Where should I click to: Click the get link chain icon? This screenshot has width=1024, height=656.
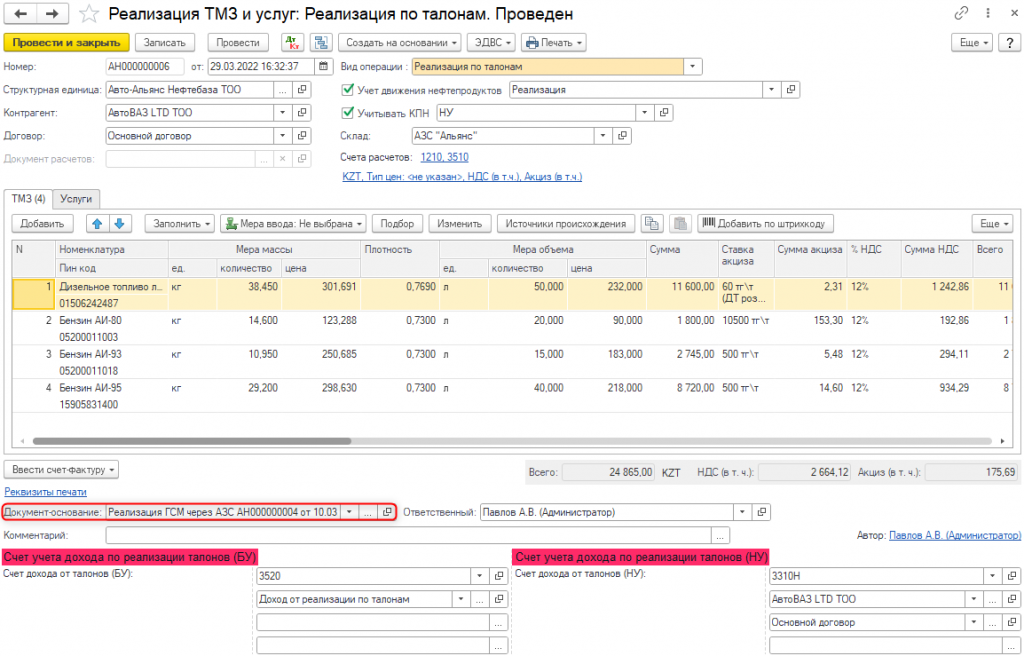[x=962, y=14]
